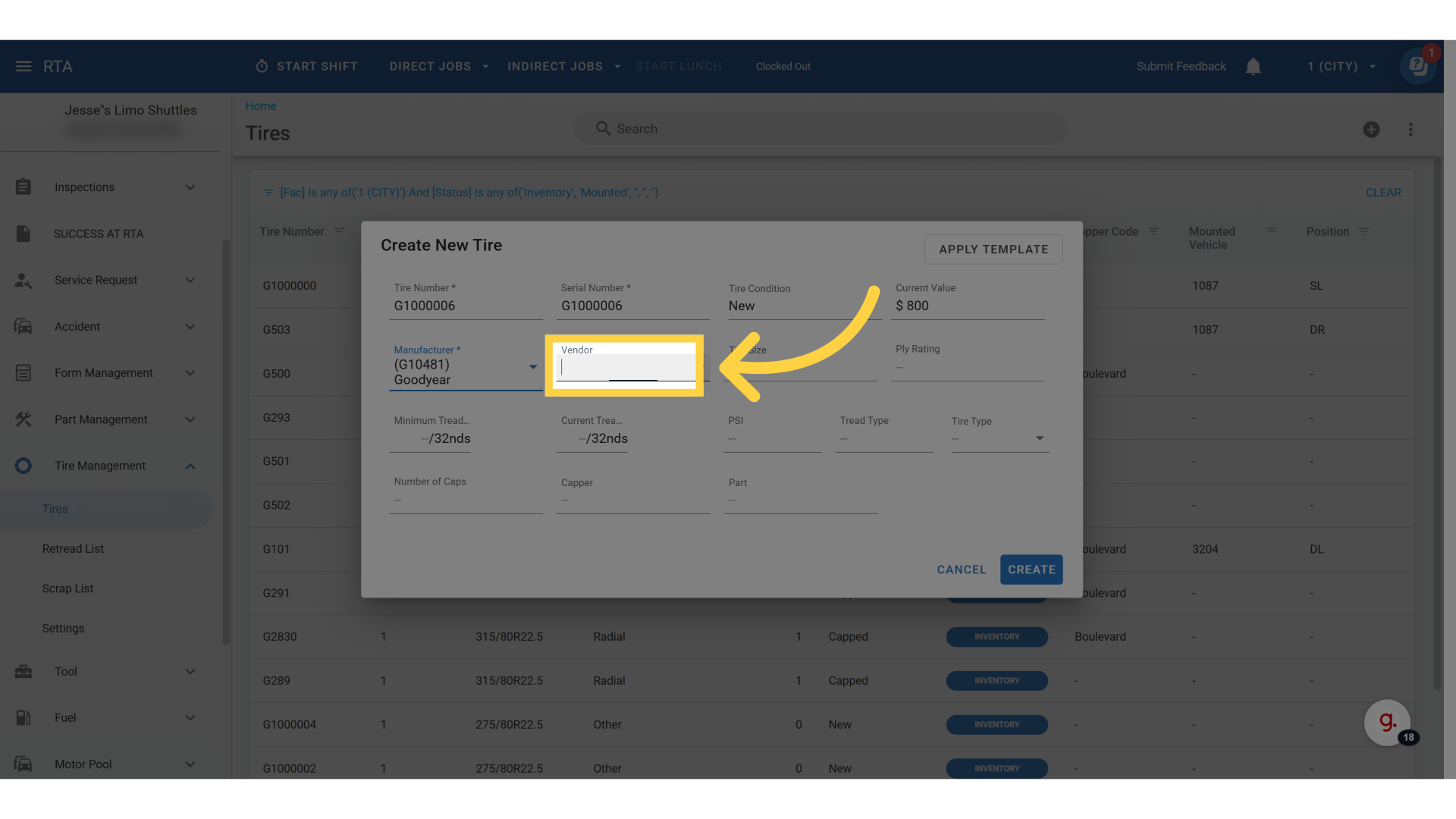Screen dimensions: 1456x819
Task: Click the notifications bell icon
Action: 1253,67
